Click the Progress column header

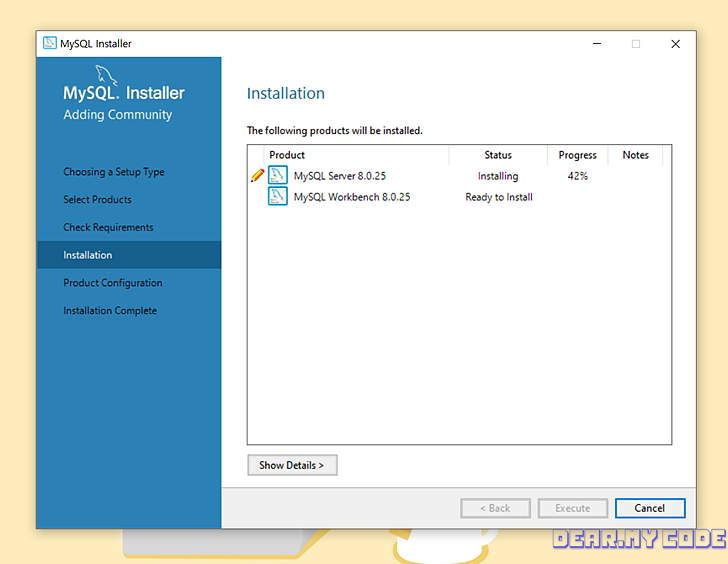pyautogui.click(x=578, y=155)
